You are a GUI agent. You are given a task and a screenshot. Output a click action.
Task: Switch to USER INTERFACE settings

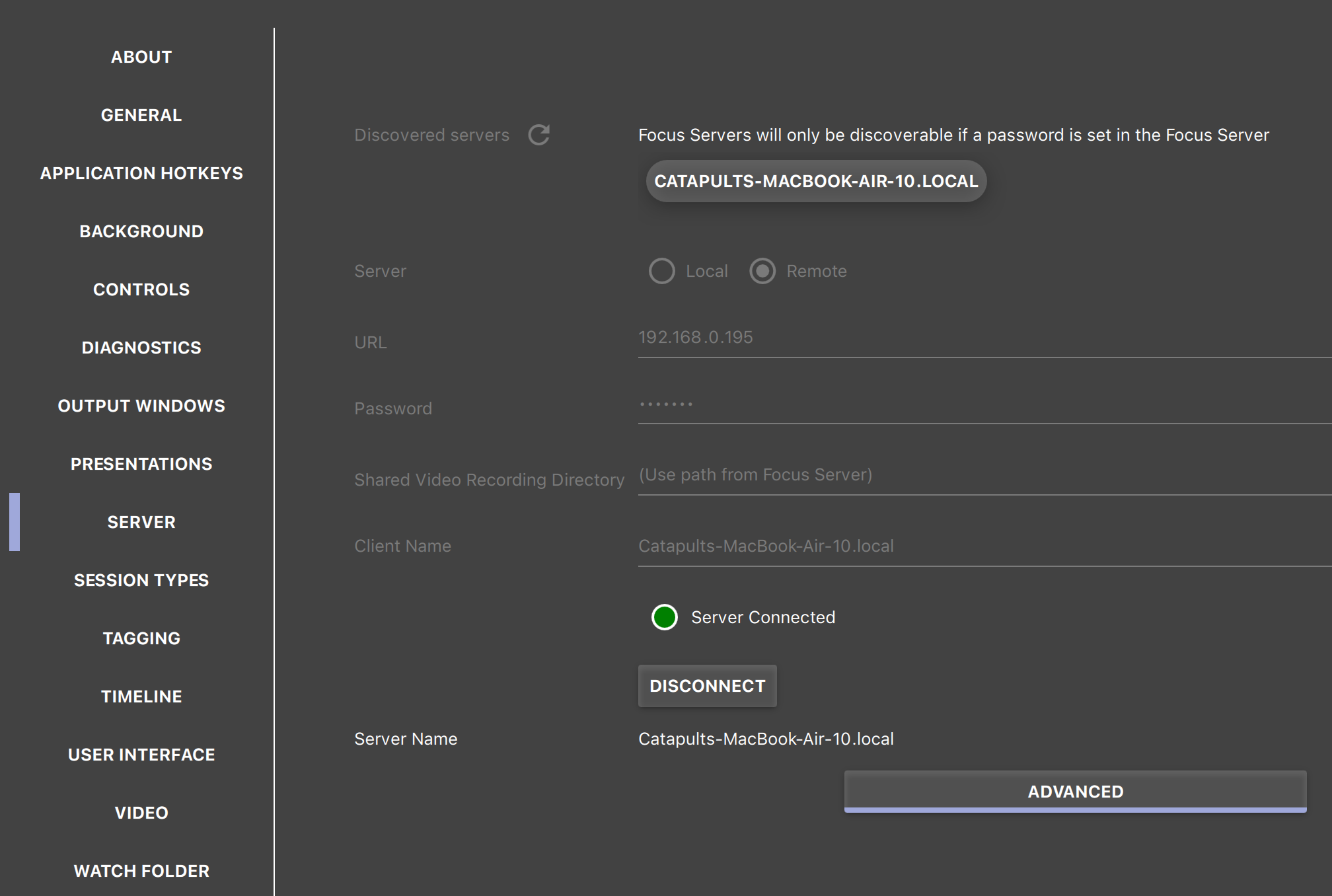(141, 755)
